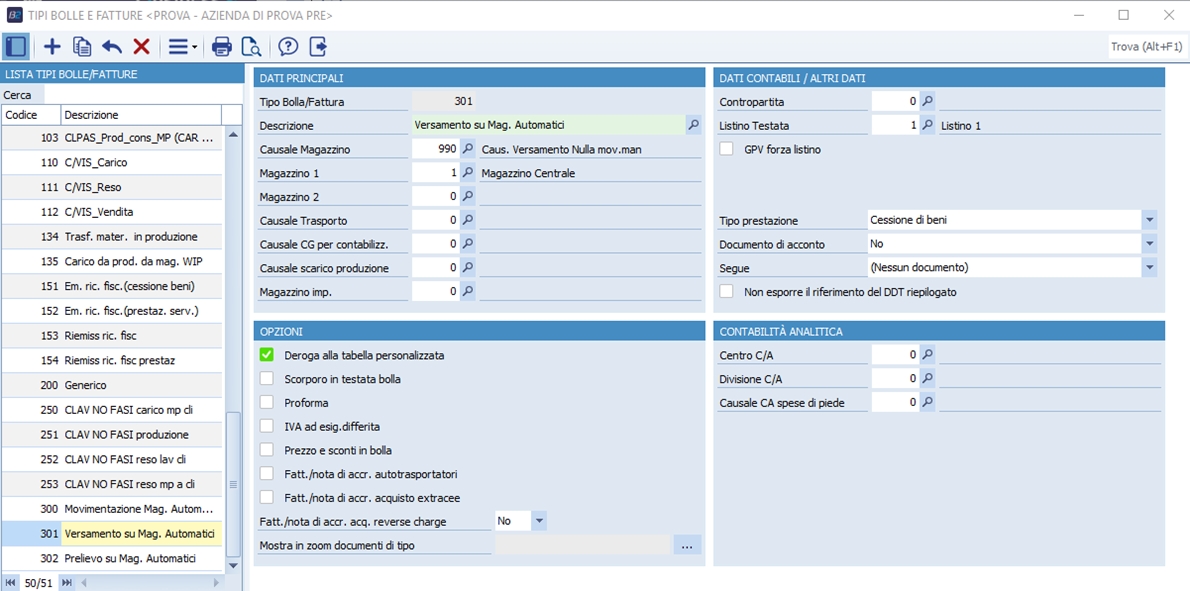Select row 200 Generico
The image size is (1190, 591).
click(112, 385)
